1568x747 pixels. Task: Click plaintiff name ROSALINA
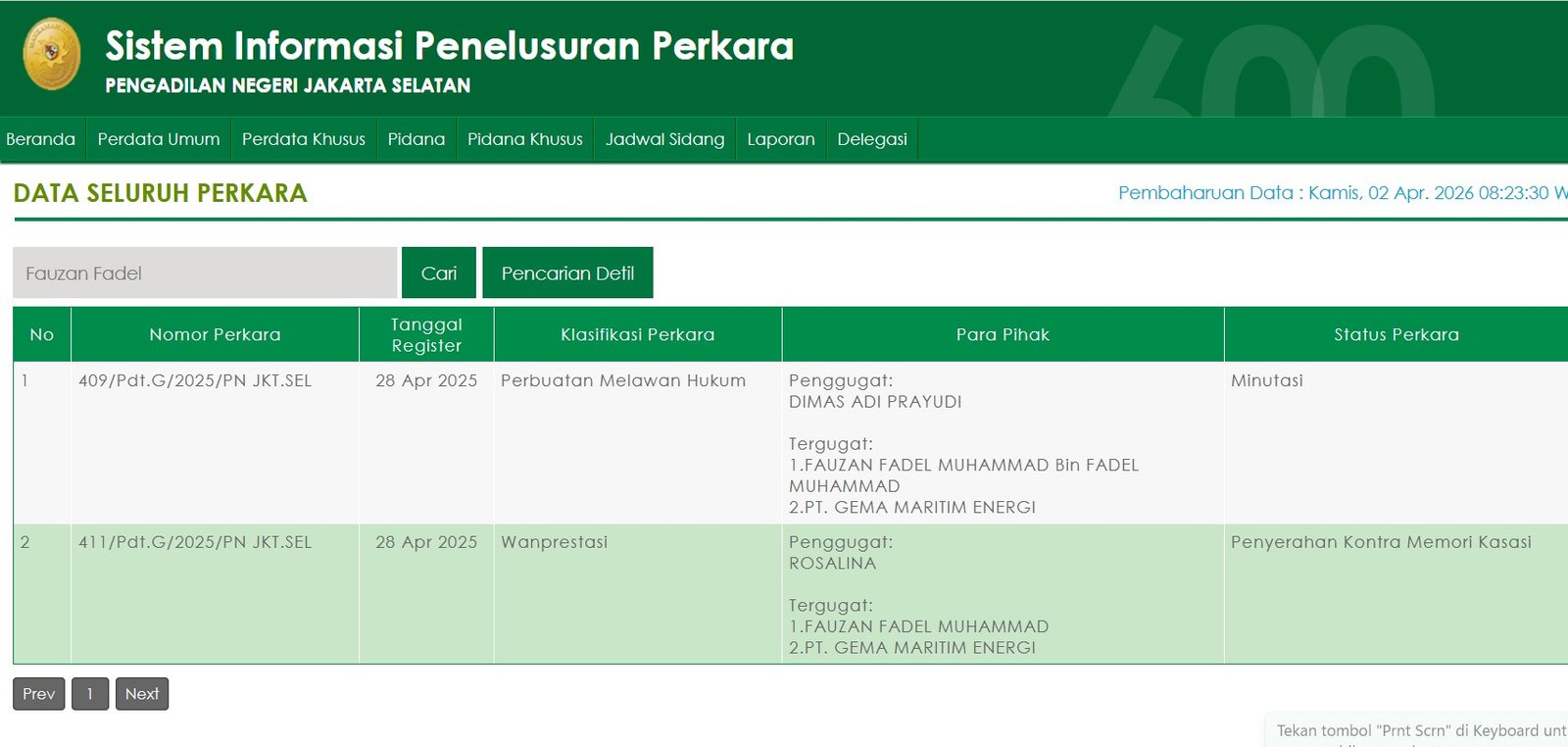pos(832,564)
